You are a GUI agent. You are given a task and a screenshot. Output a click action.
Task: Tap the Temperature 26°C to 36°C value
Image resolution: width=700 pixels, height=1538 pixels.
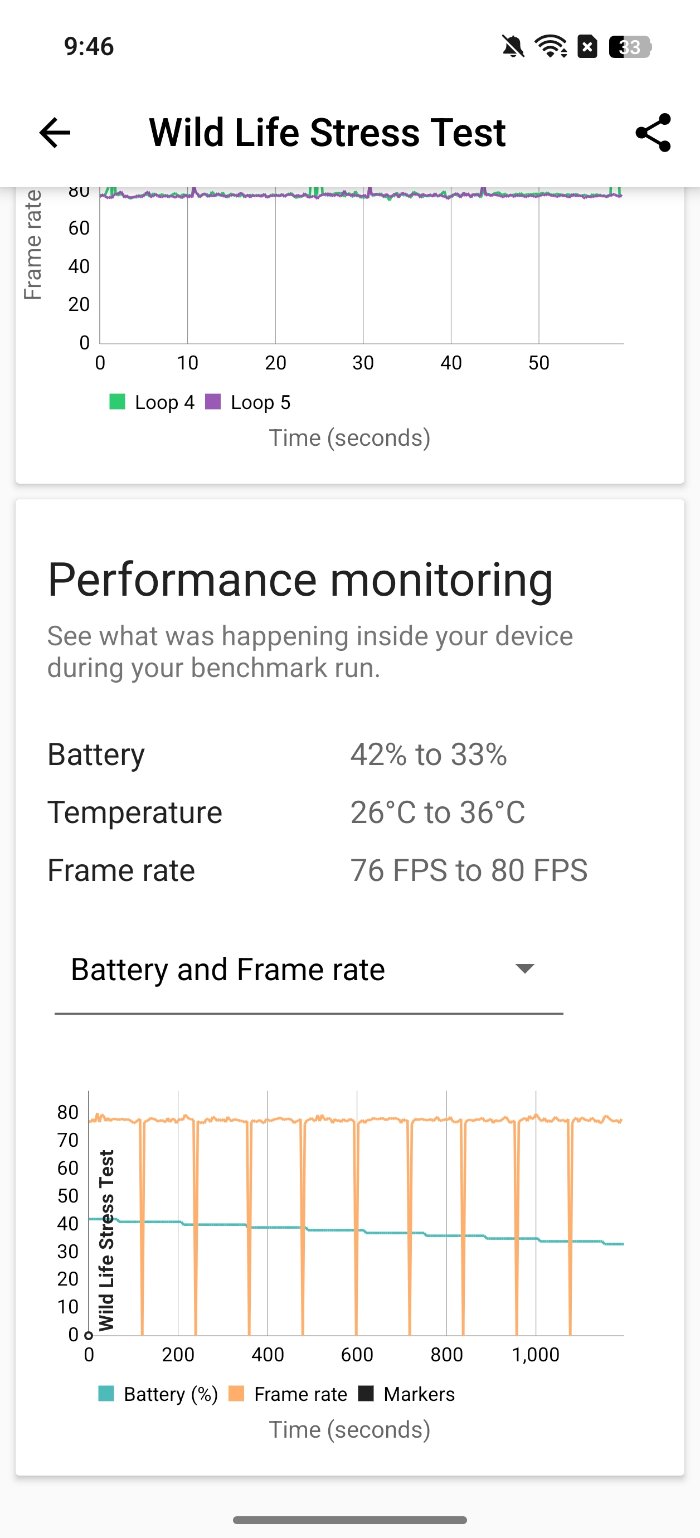point(437,813)
